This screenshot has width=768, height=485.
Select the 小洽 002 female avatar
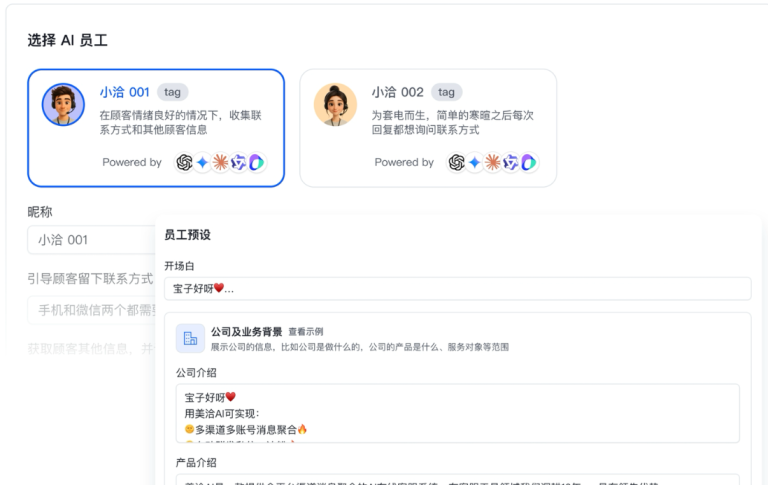336,104
